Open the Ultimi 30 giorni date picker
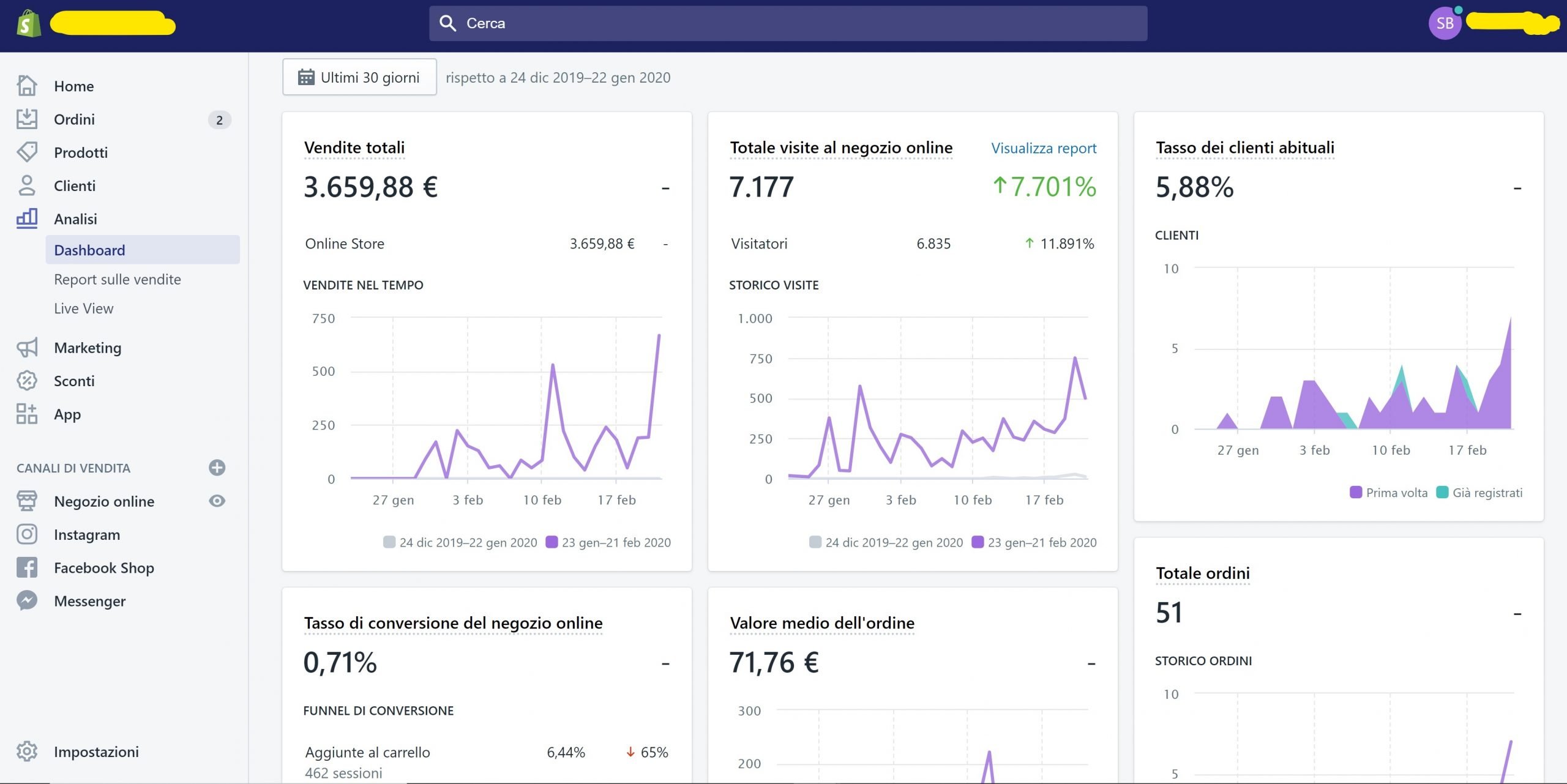The height and width of the screenshot is (784, 1567). coord(359,77)
